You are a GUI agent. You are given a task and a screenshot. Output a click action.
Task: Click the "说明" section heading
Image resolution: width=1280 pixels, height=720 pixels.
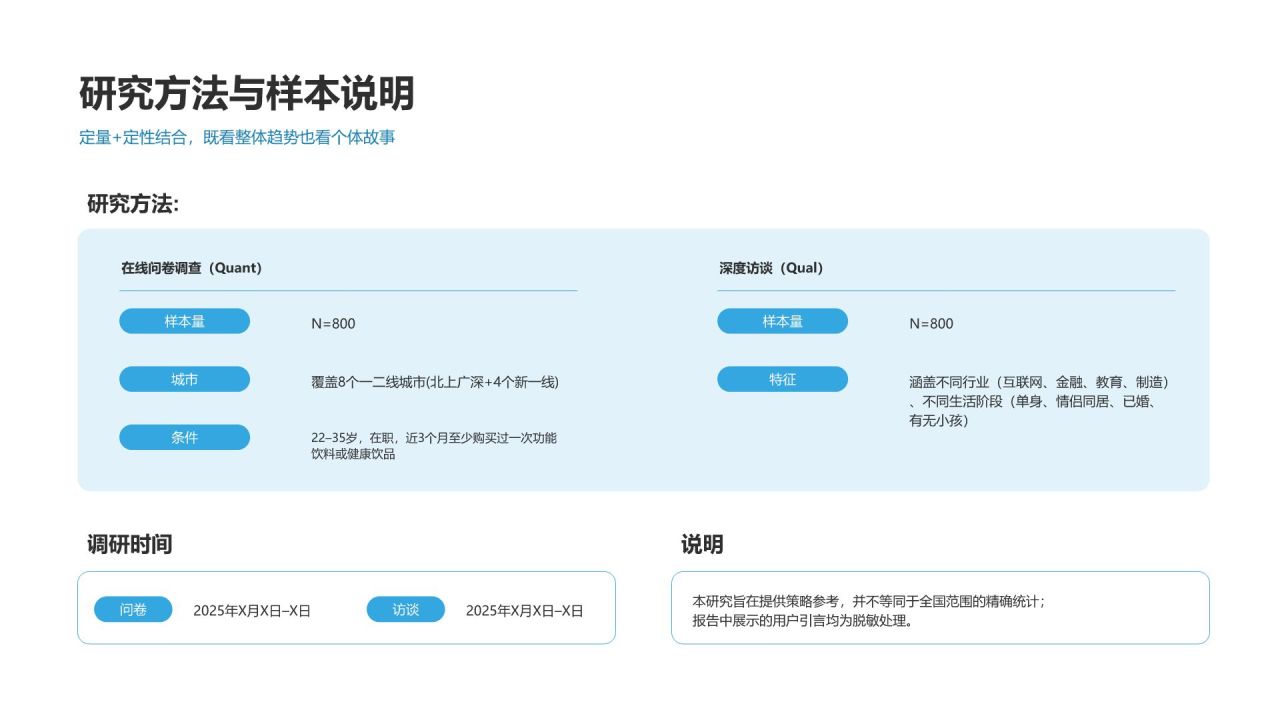pos(702,545)
